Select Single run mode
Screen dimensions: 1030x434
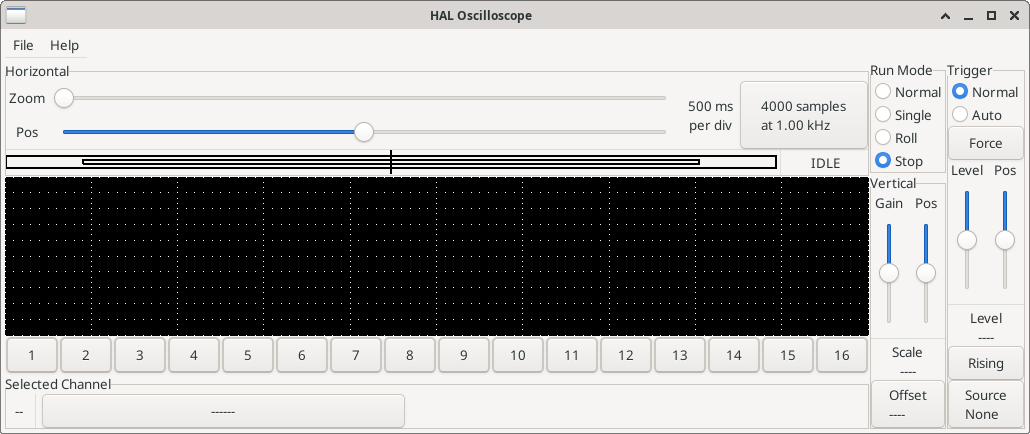884,115
